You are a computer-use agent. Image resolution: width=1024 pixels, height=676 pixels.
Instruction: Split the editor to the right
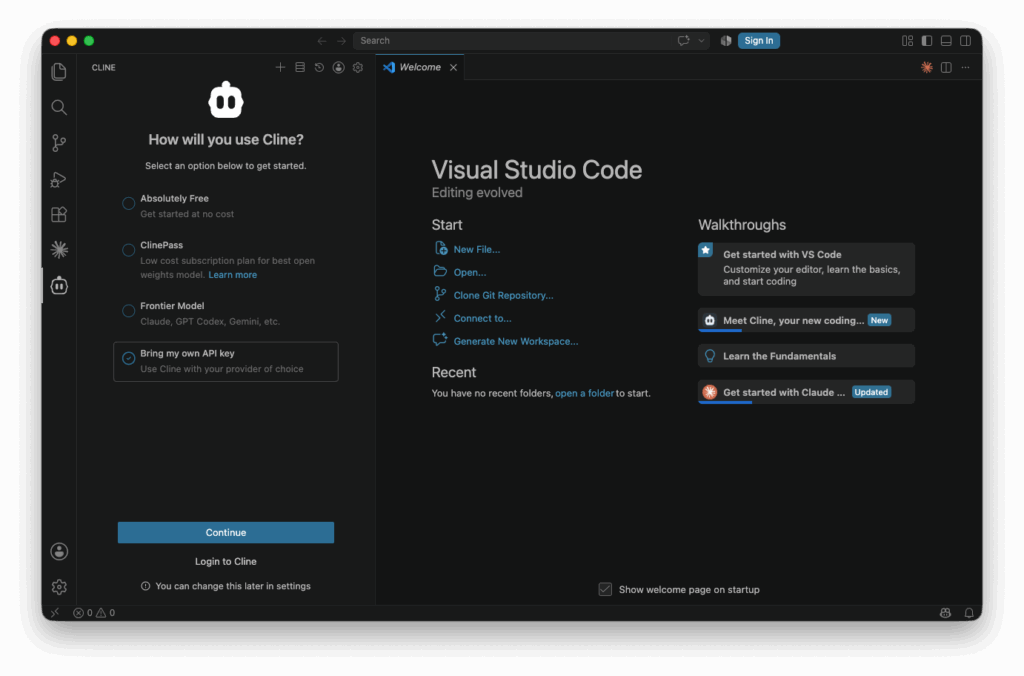coord(946,67)
